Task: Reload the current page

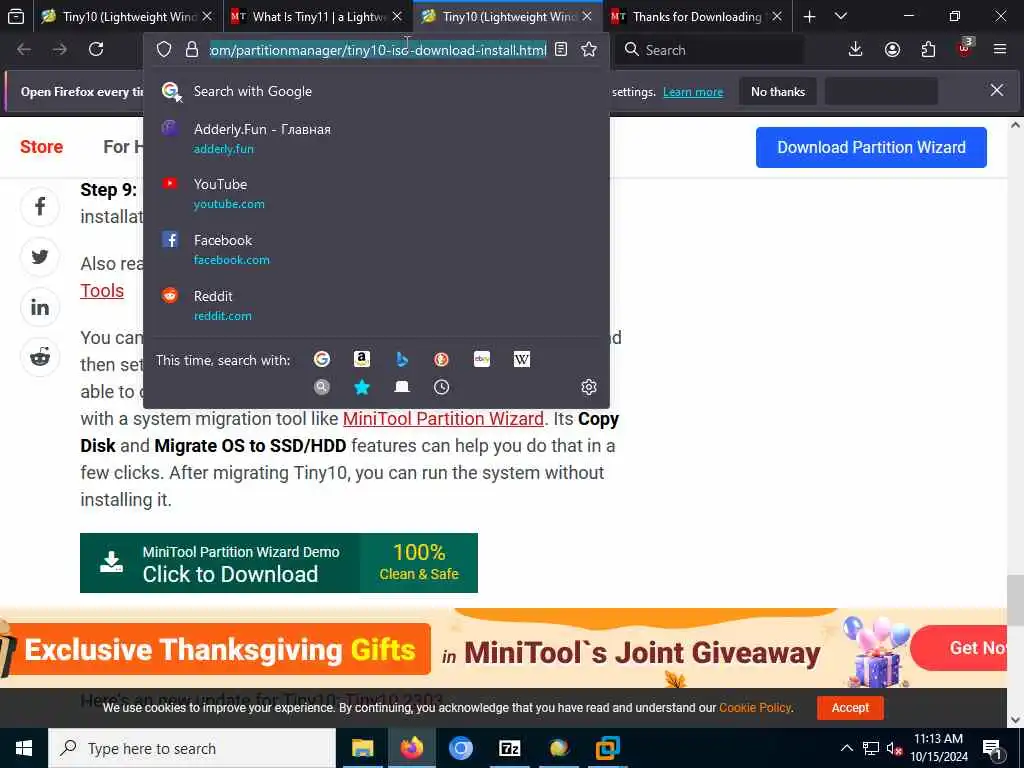Action: [96, 50]
